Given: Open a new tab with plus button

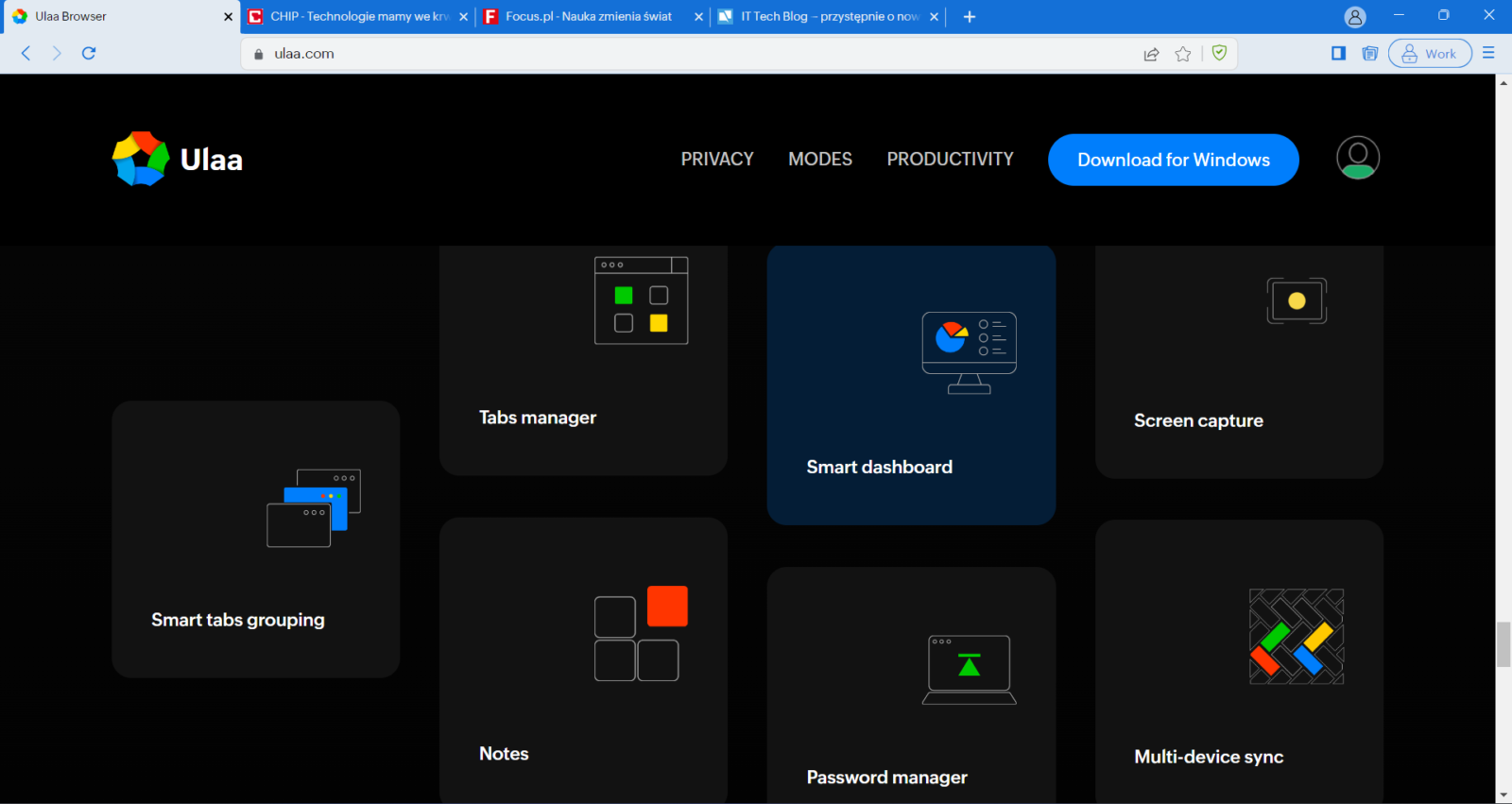Looking at the screenshot, I should [969, 17].
